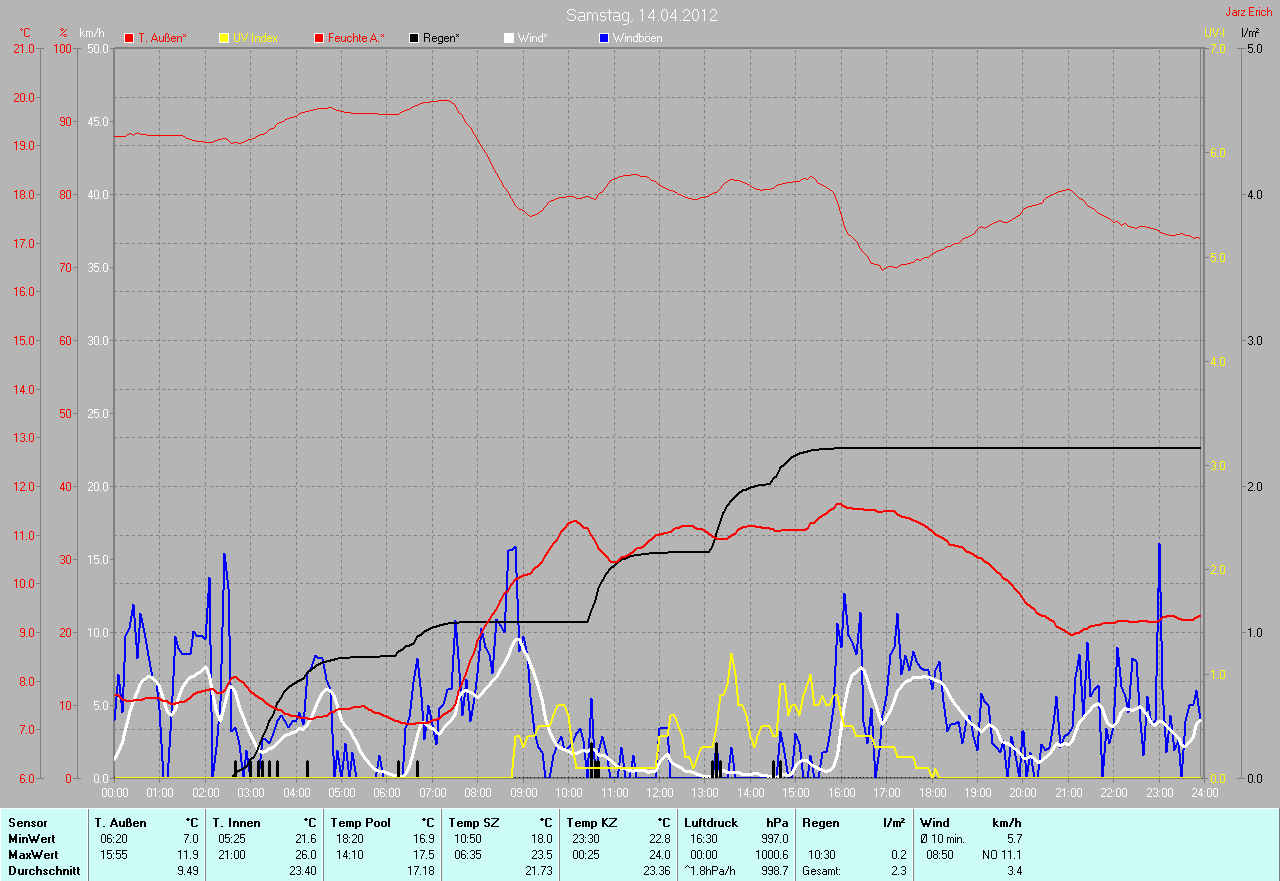Screen dimensions: 1280x881
Task: Click the Windböen legend text label
Action: pyautogui.click(x=637, y=38)
